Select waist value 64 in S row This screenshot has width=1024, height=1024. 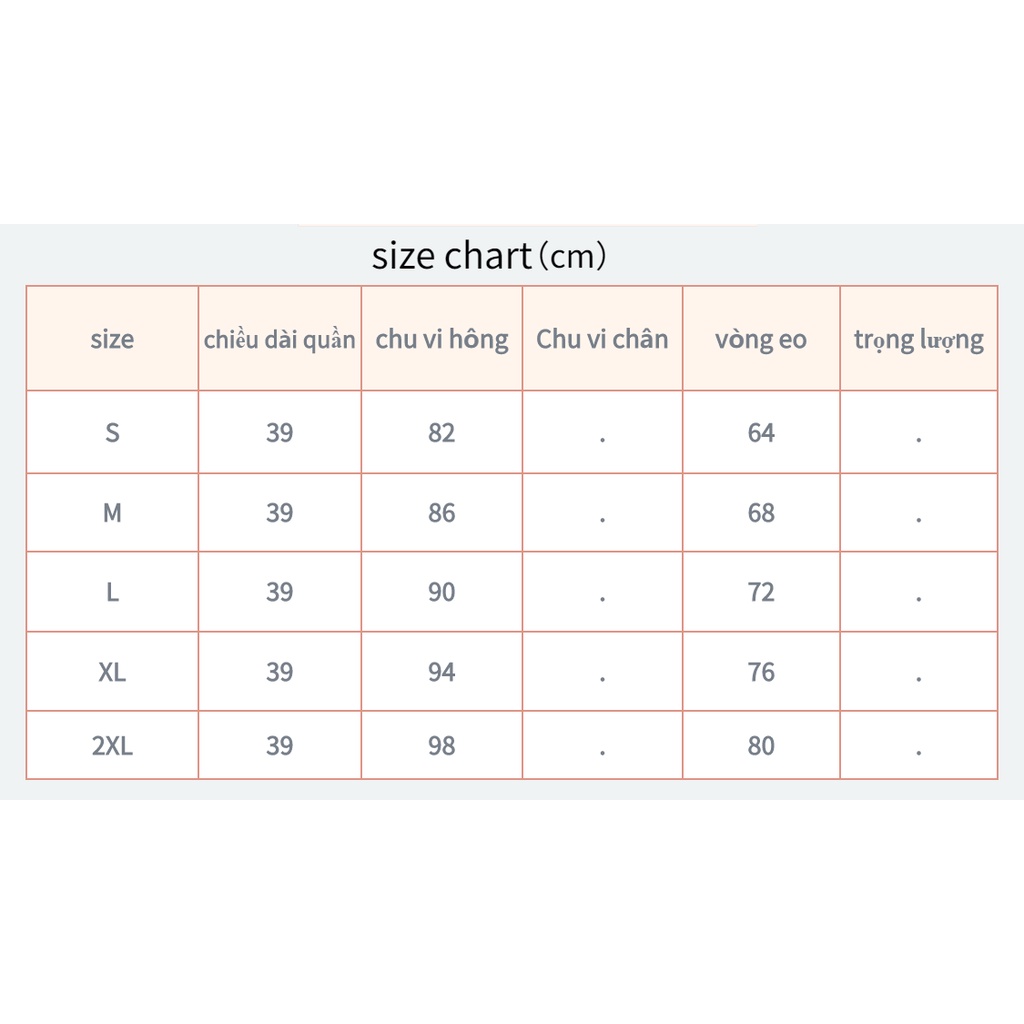tap(761, 433)
